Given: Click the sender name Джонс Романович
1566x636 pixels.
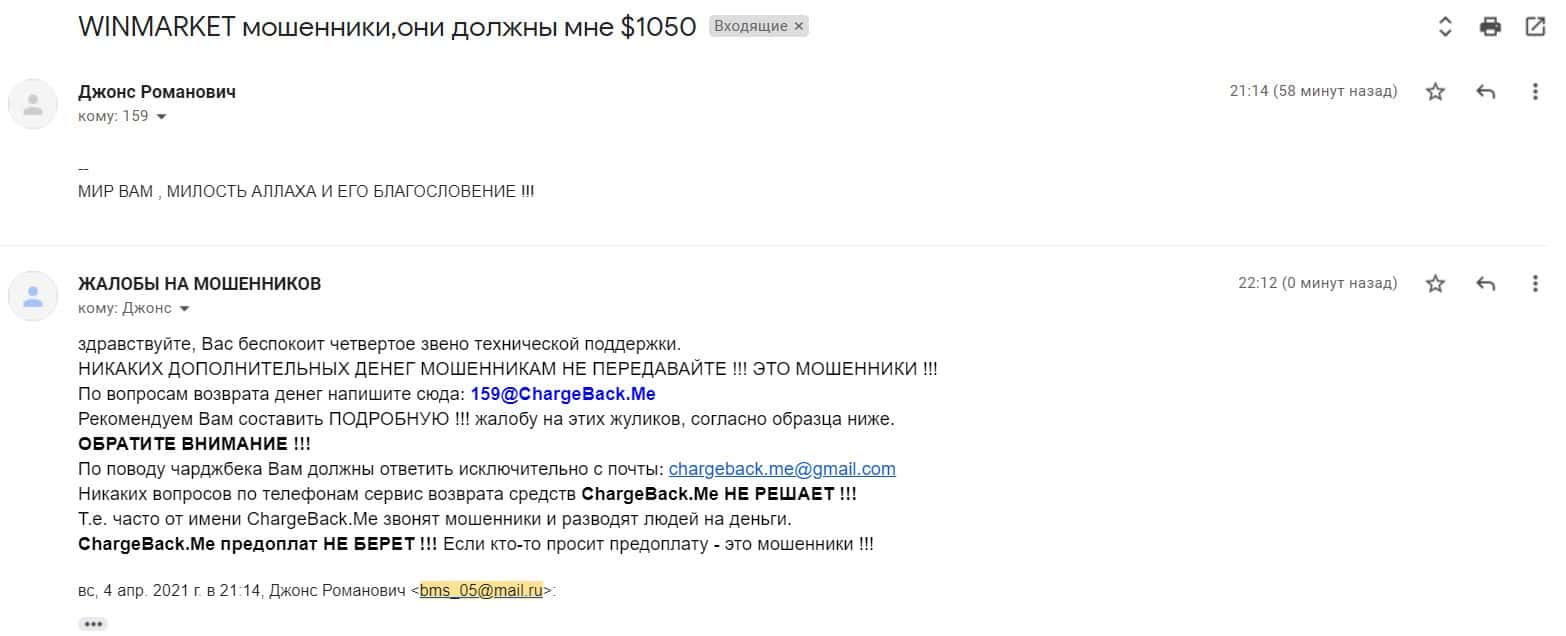Looking at the screenshot, I should point(157,92).
